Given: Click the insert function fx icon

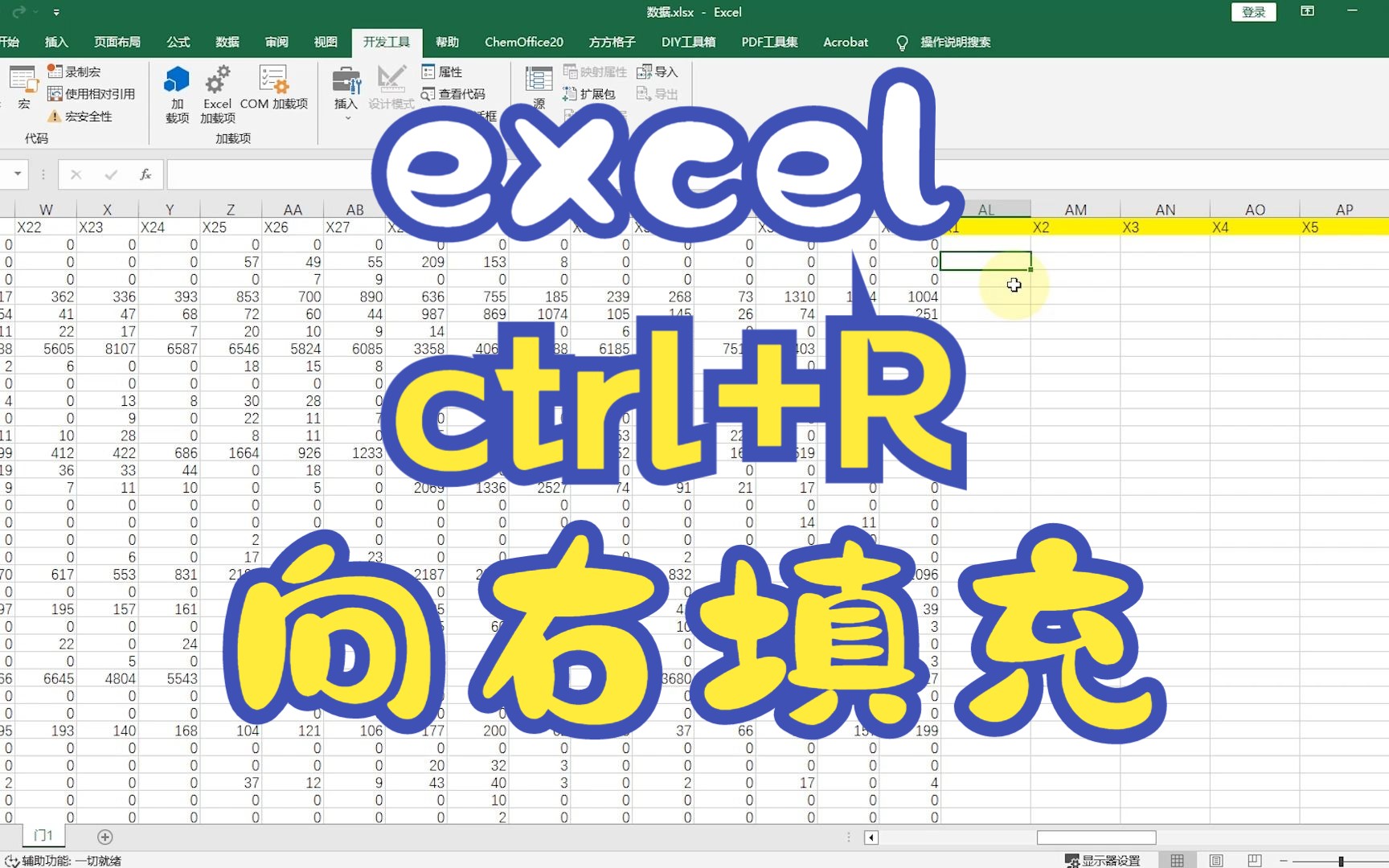Looking at the screenshot, I should [x=145, y=174].
